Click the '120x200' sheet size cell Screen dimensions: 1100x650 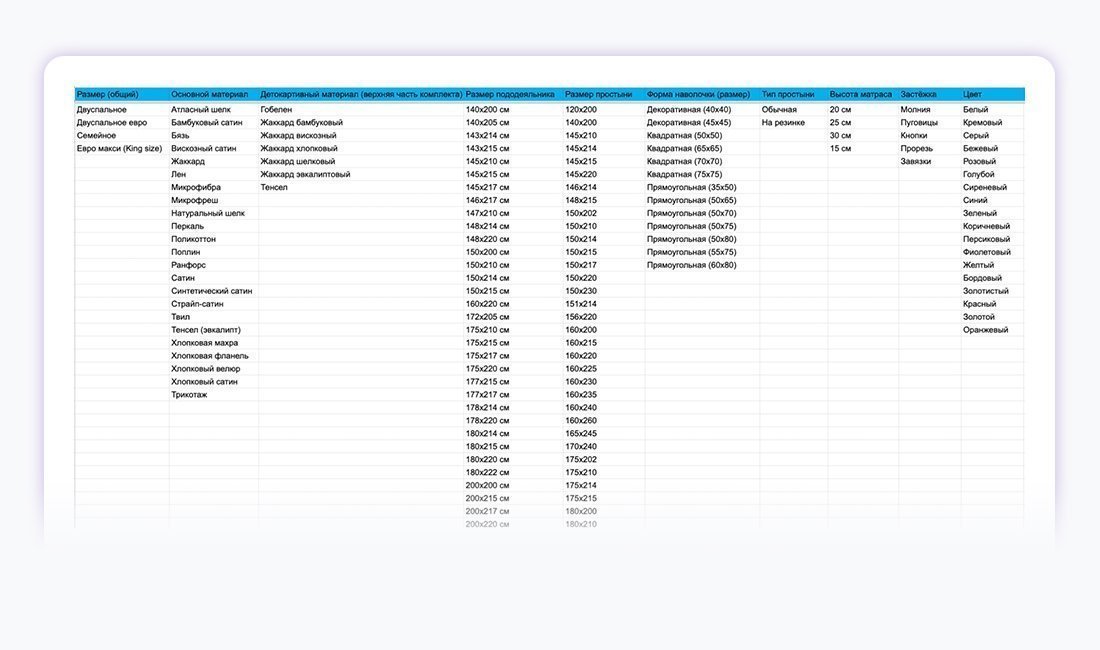click(581, 109)
